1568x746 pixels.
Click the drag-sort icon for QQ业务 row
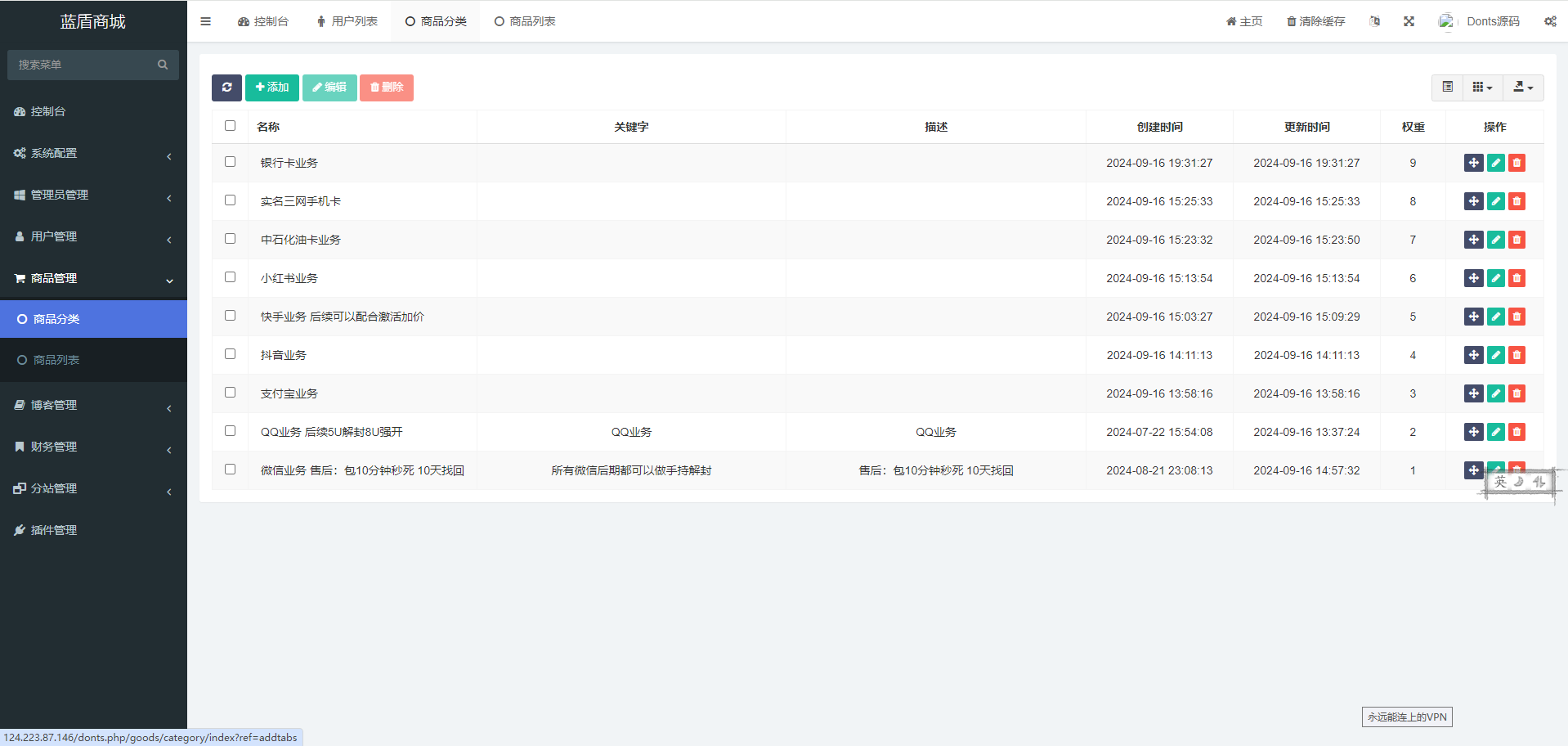pos(1474,432)
